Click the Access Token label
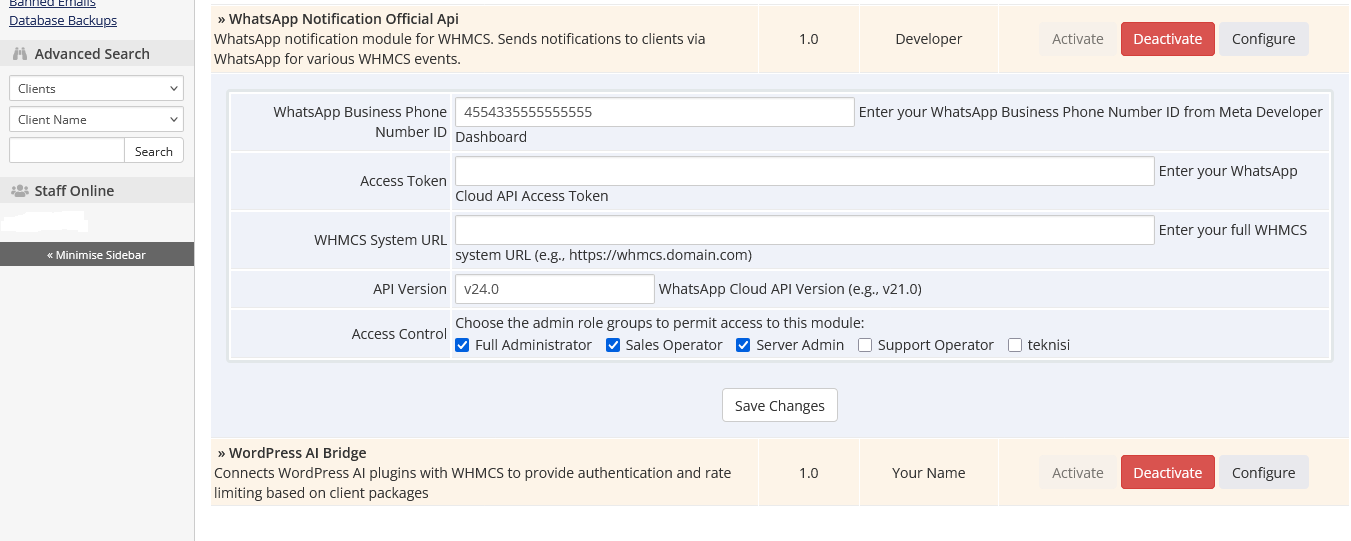 pyautogui.click(x=403, y=181)
